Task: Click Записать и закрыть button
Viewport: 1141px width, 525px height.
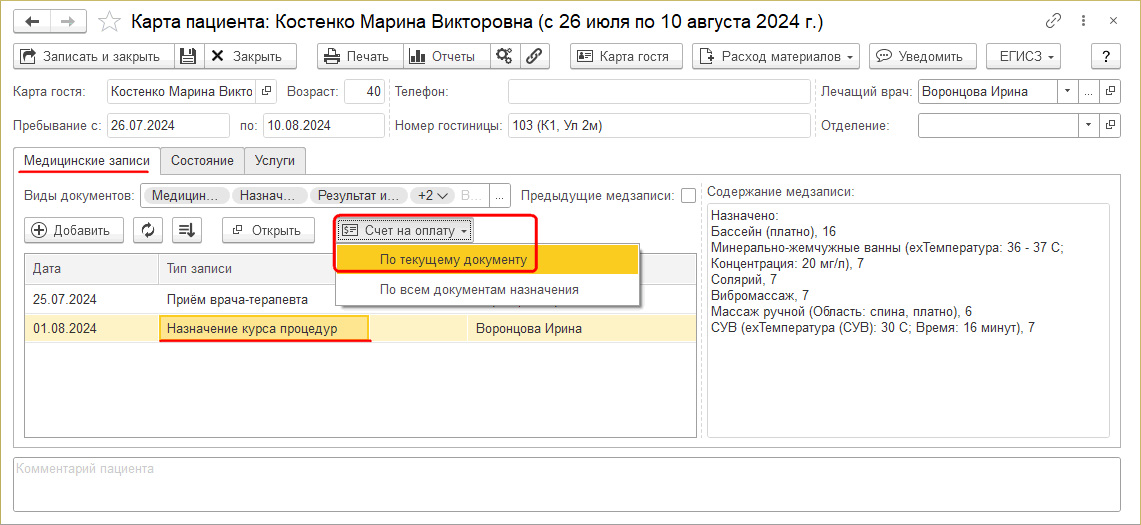Action: tap(94, 56)
